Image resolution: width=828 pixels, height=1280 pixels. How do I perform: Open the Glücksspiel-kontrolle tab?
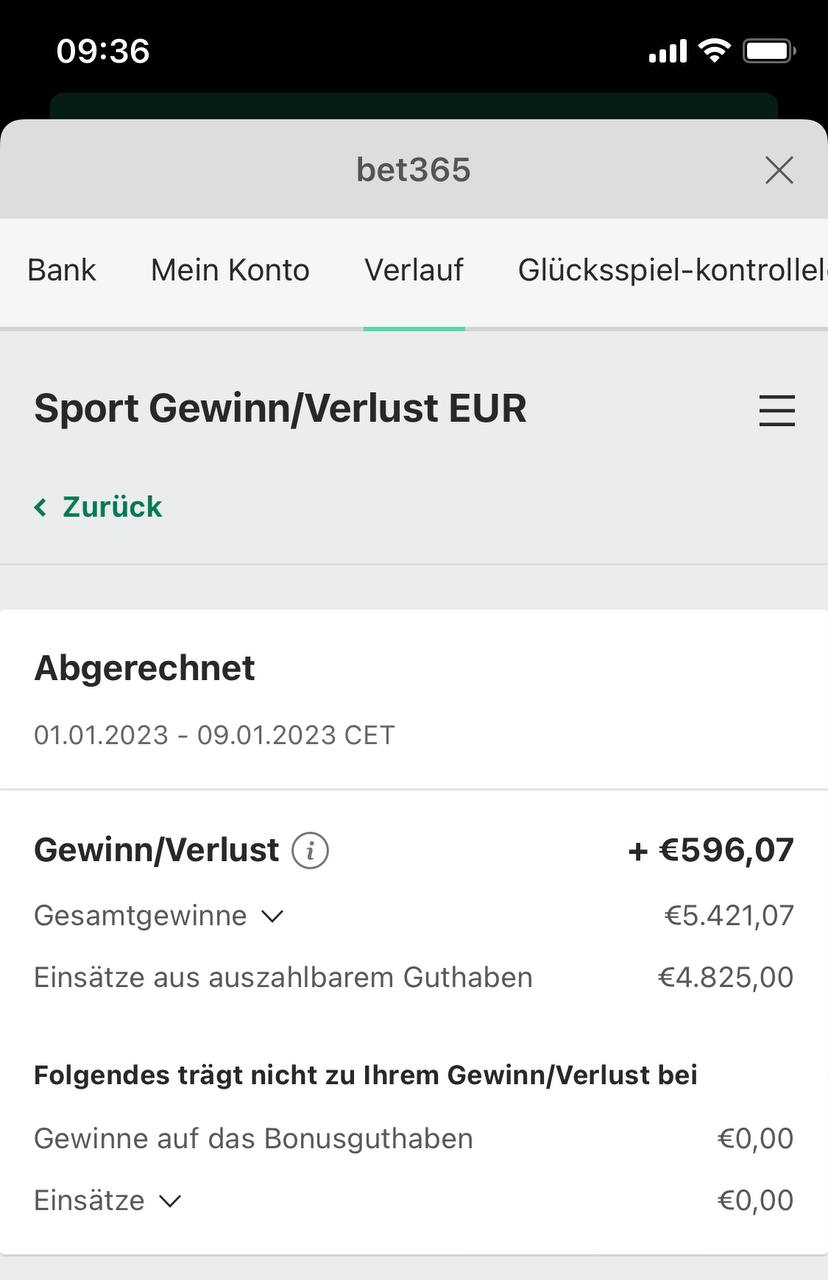tap(672, 270)
